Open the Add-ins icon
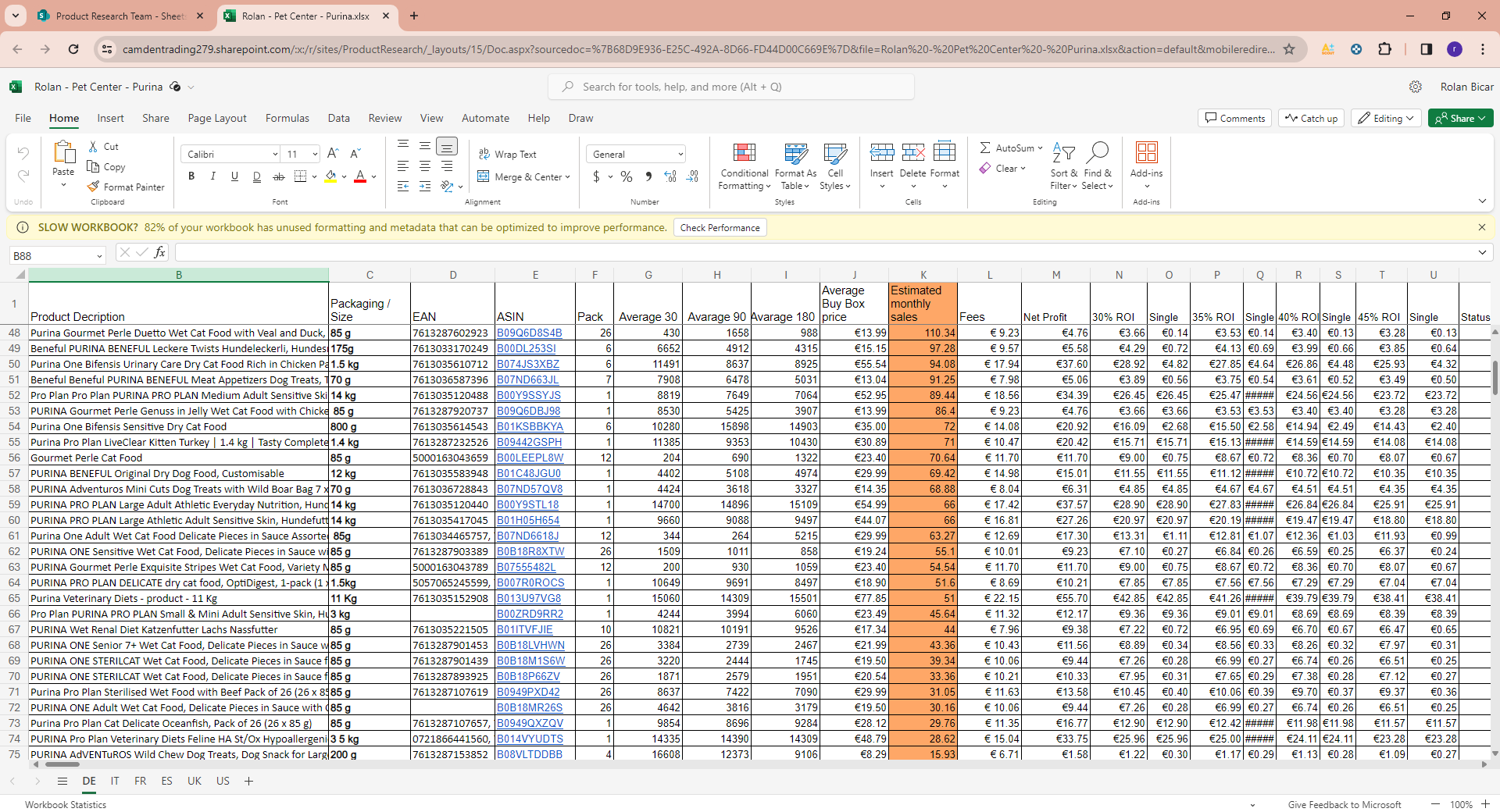 click(1146, 151)
